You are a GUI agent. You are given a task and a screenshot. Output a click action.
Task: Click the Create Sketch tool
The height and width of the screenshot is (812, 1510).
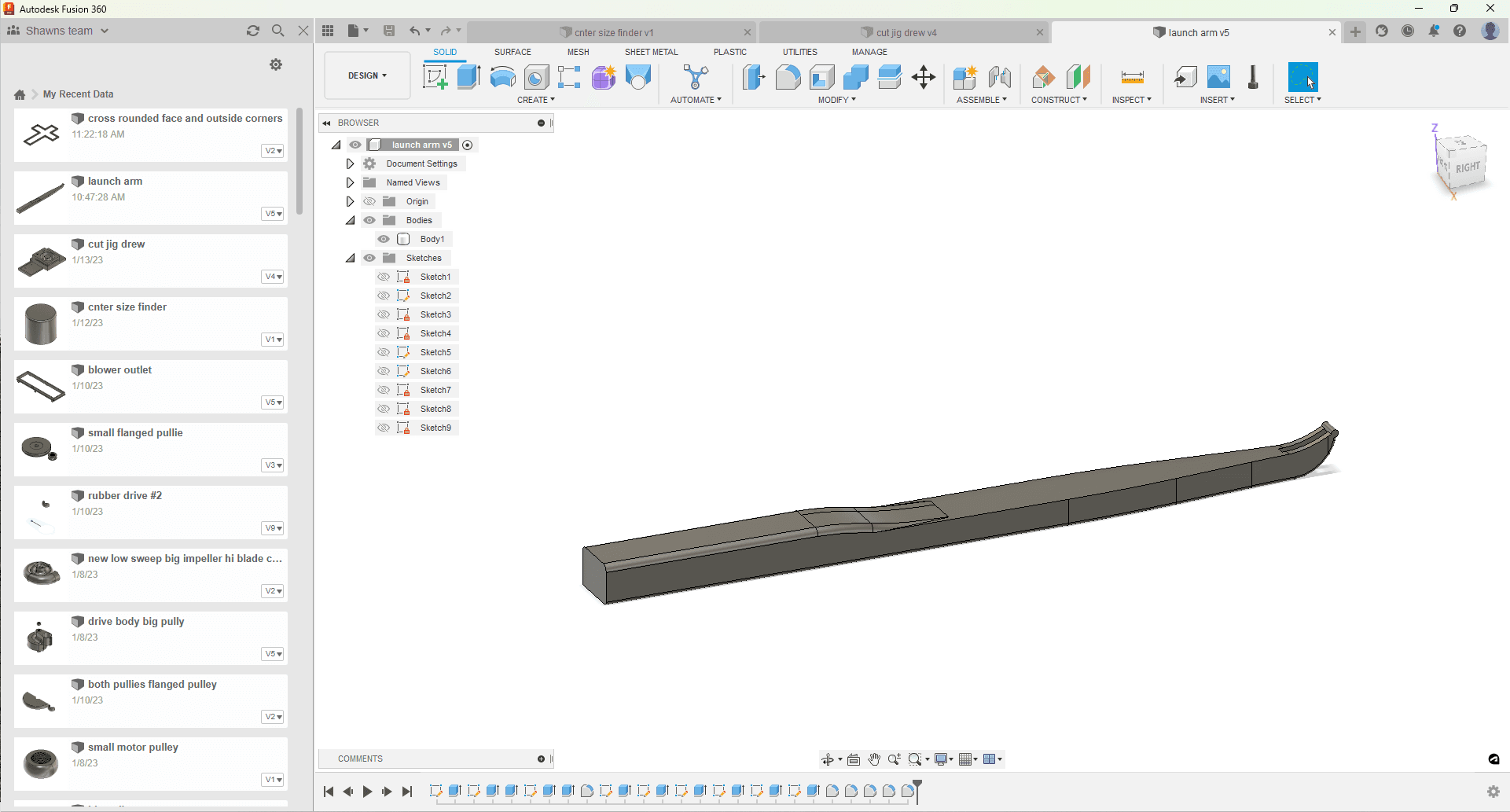click(x=435, y=77)
